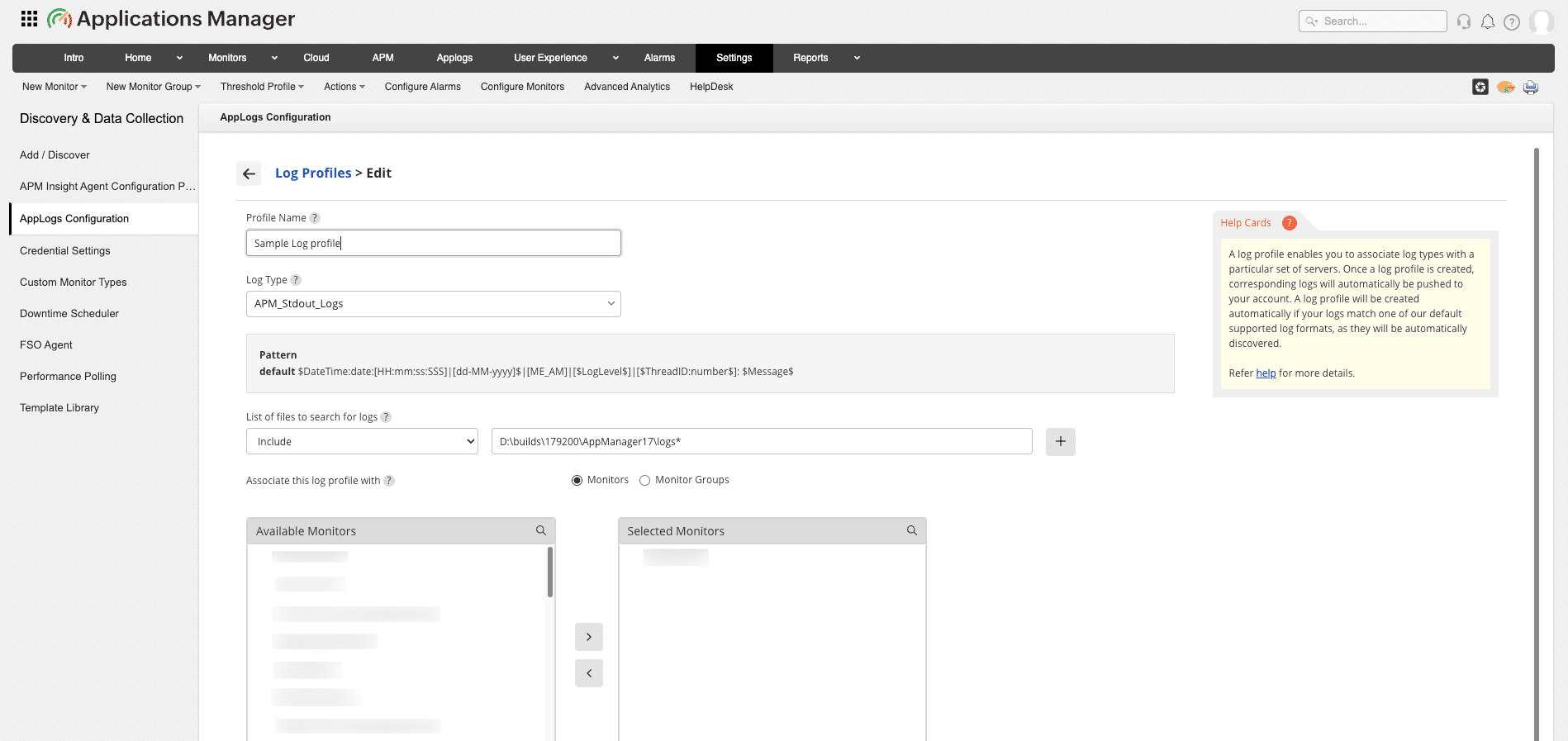Expand the User Experience dropdown arrow
The image size is (1568, 741).
click(x=615, y=58)
